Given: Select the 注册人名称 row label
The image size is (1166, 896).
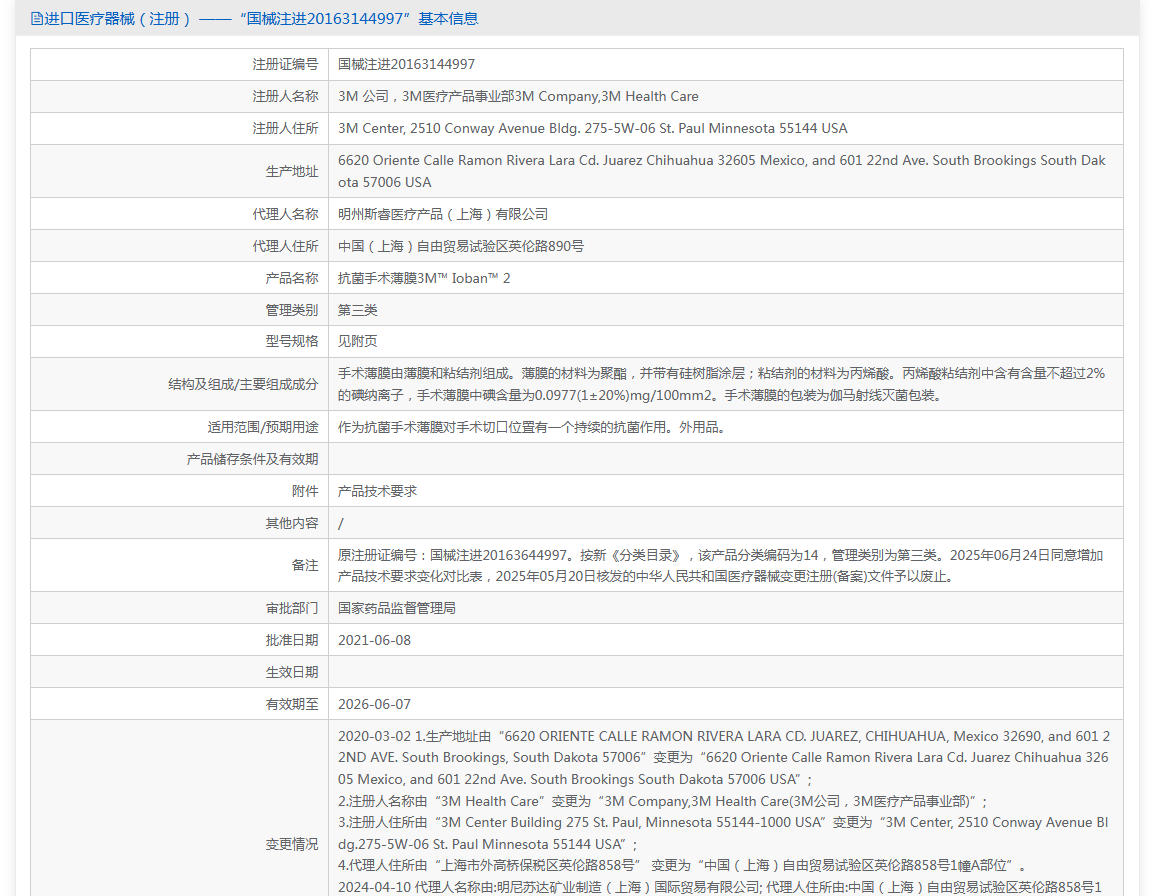Looking at the screenshot, I should (285, 96).
